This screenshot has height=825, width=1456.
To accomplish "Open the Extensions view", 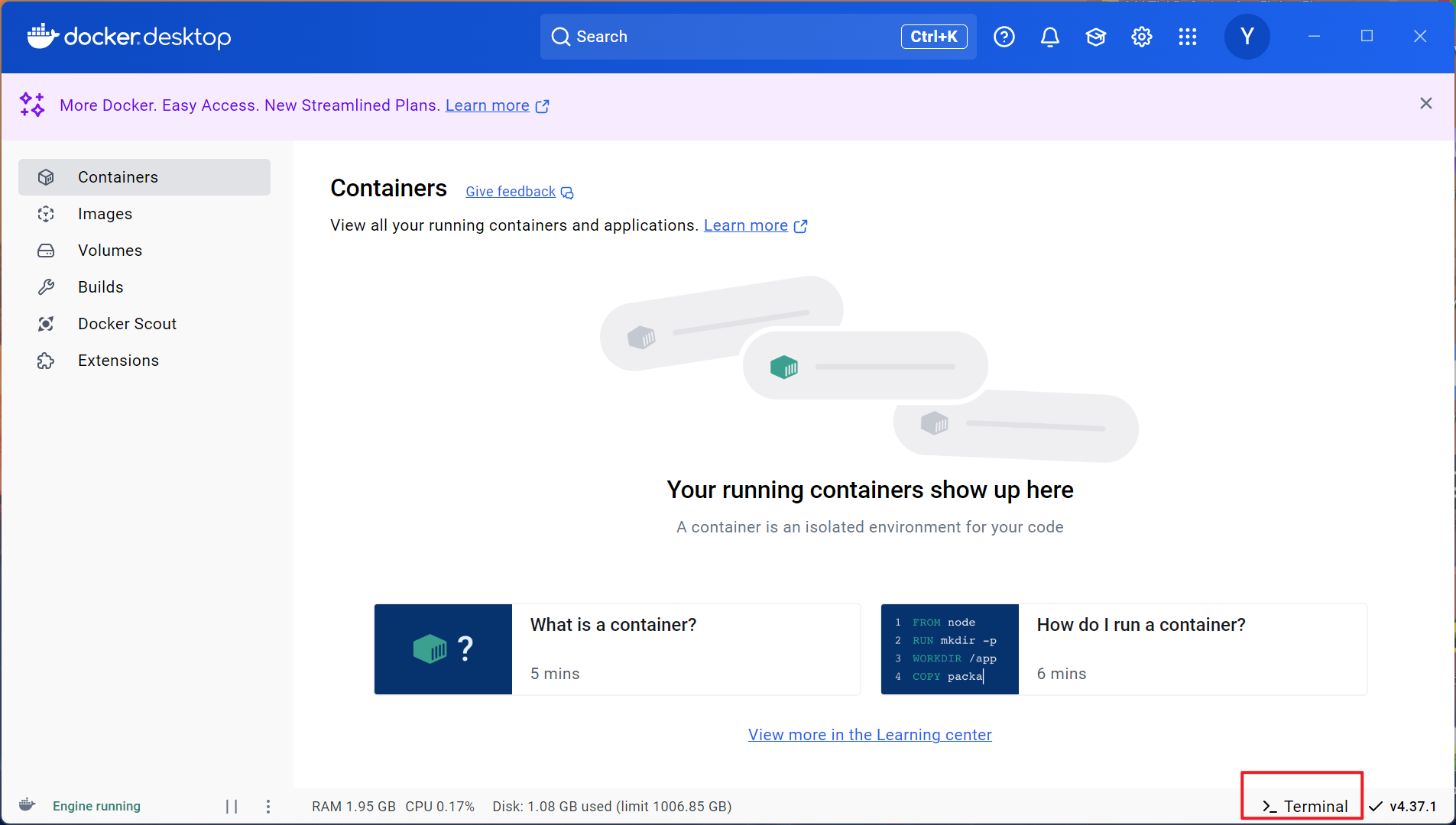I will (144, 361).
